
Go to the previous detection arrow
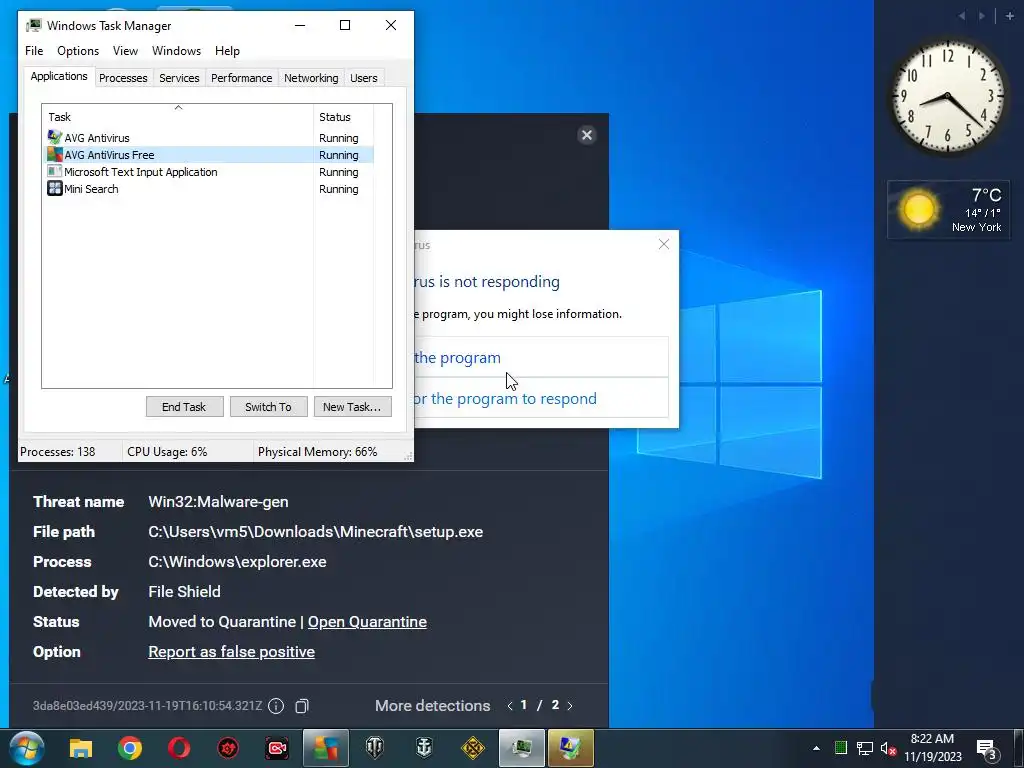[509, 706]
